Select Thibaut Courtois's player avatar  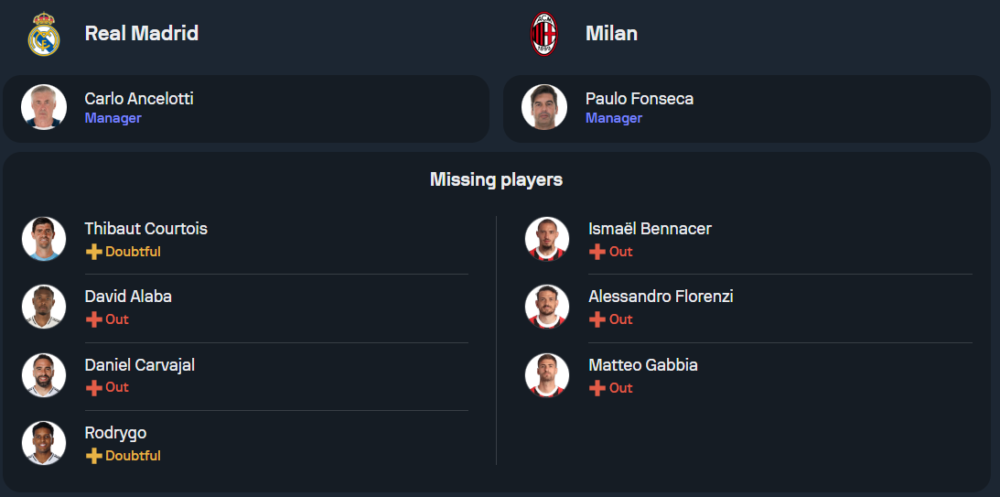pyautogui.click(x=44, y=239)
